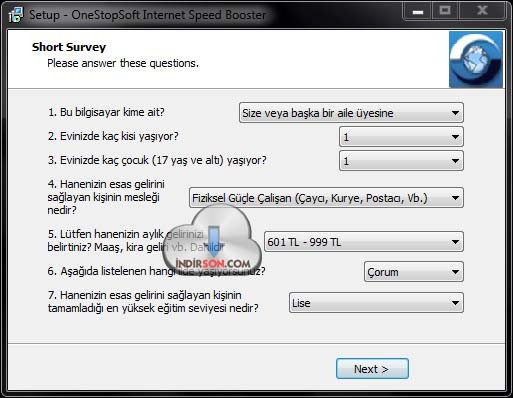Click 'Please answer these questions.' text

pyautogui.click(x=123, y=63)
